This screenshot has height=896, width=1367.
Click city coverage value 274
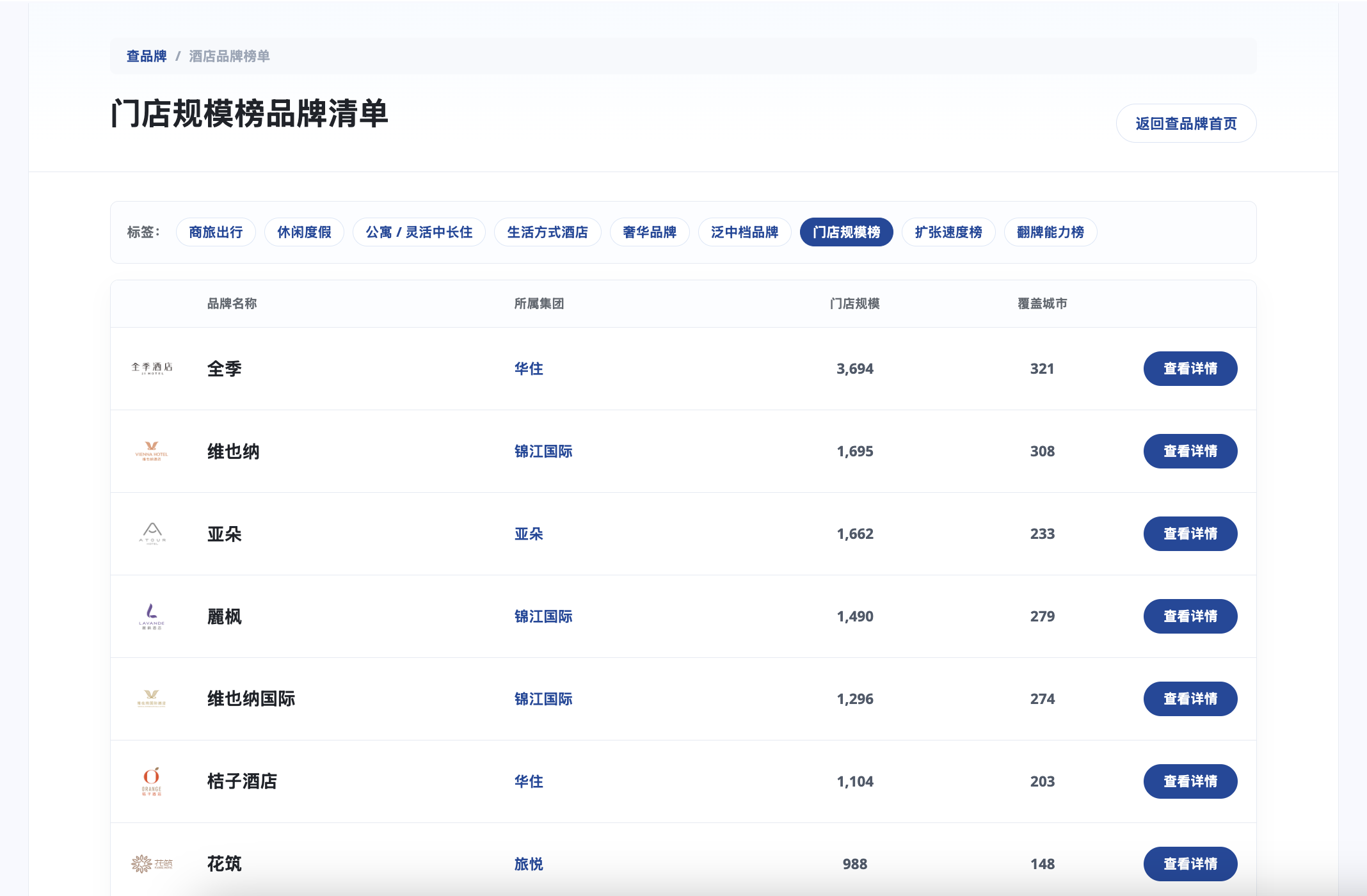click(1043, 699)
